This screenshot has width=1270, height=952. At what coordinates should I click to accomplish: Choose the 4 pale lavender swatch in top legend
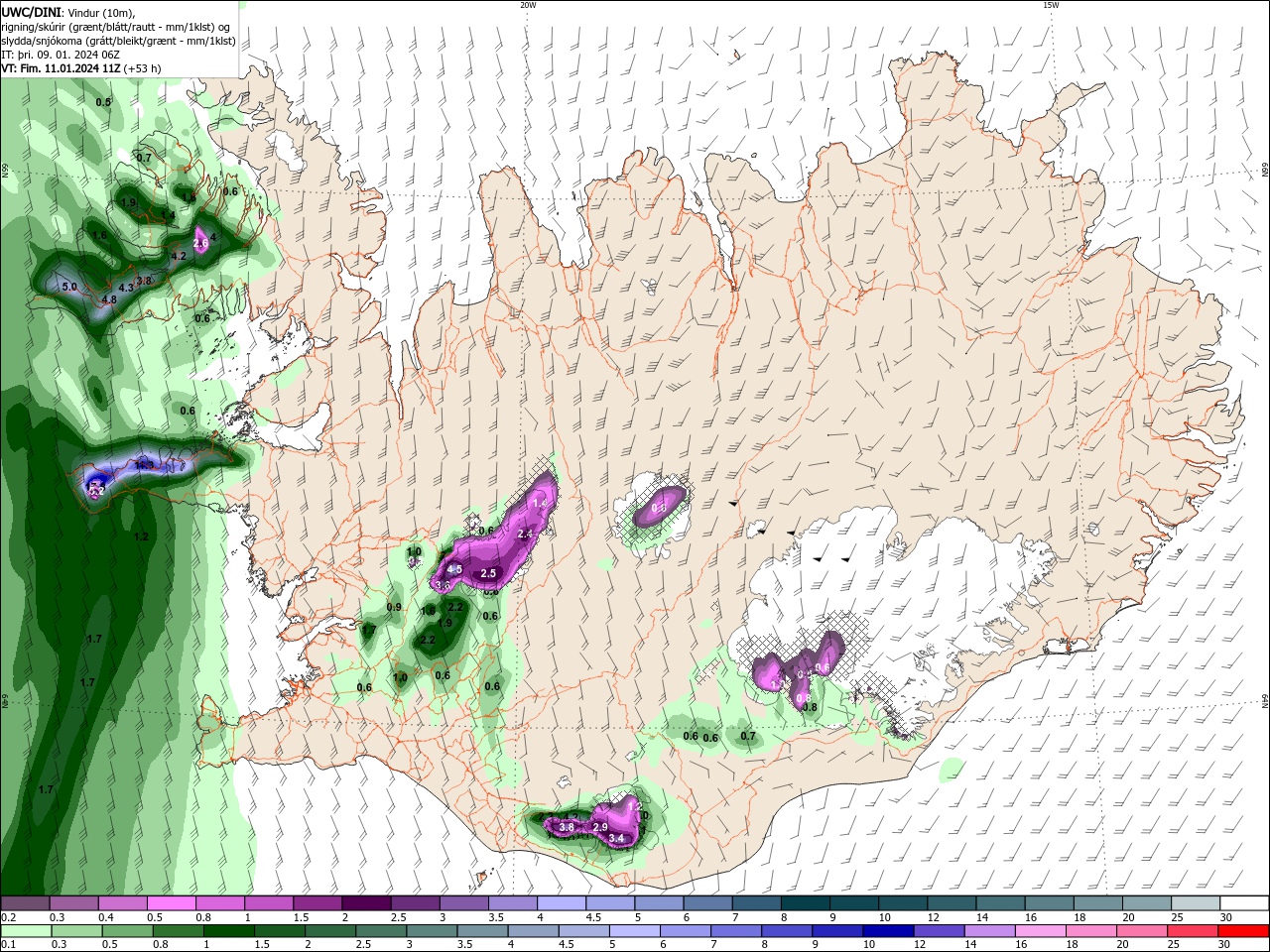(562, 903)
